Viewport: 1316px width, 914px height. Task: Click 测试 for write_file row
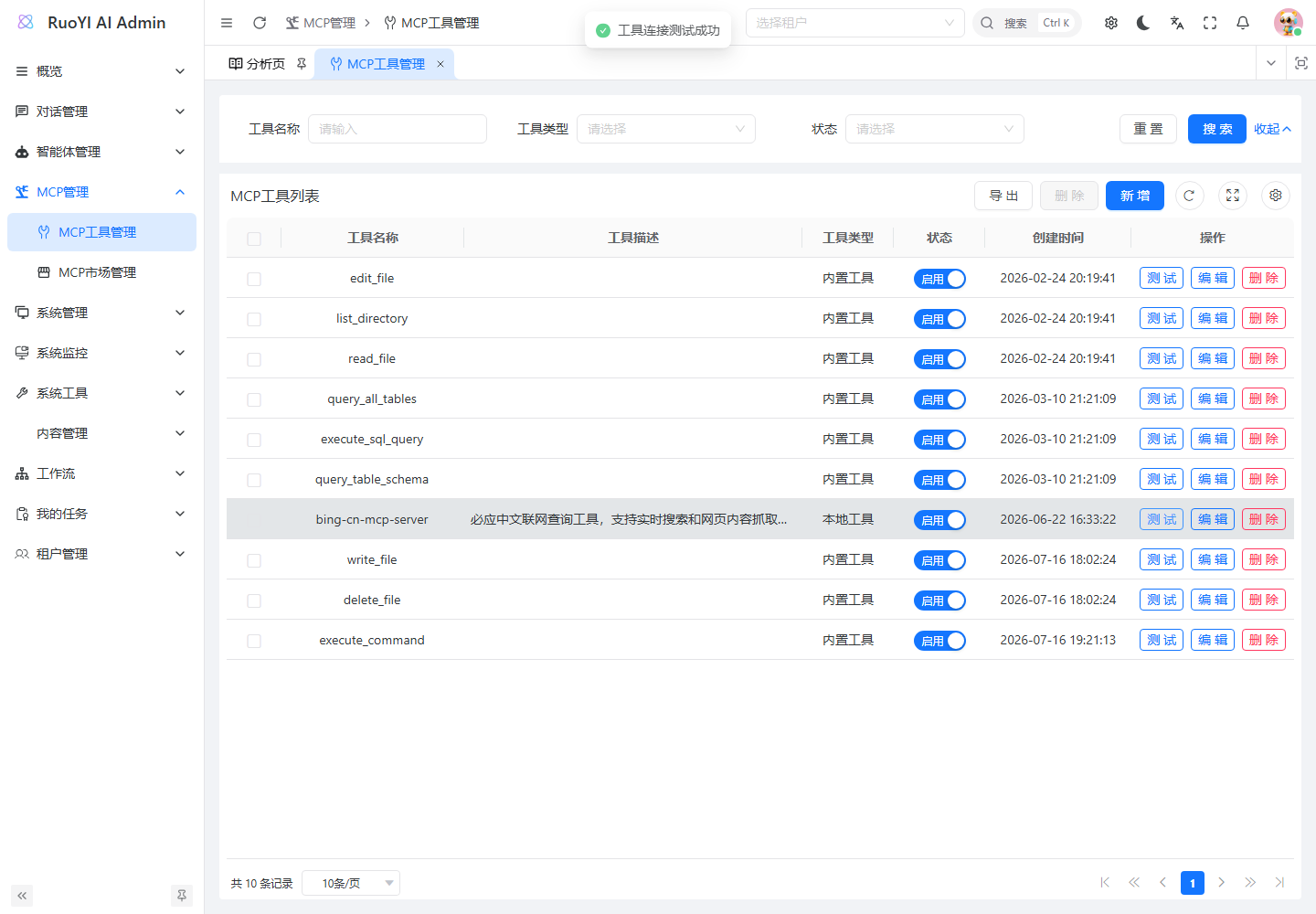point(1162,559)
